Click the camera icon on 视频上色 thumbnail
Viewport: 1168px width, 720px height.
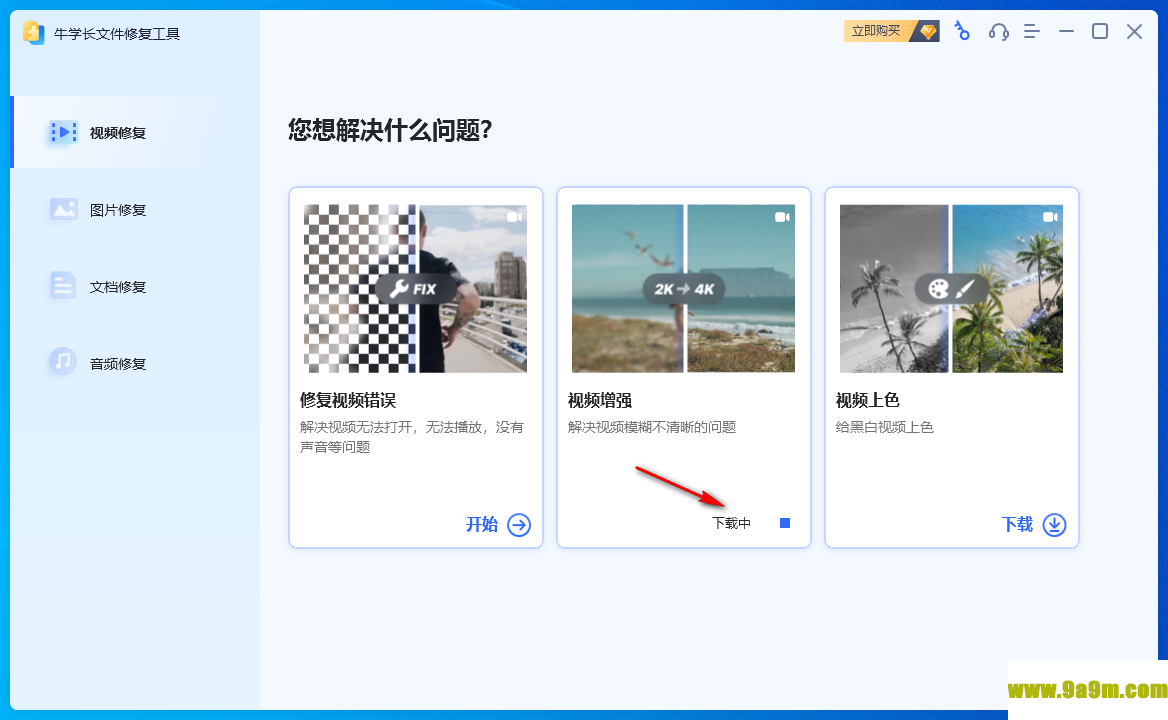pyautogui.click(x=1050, y=217)
